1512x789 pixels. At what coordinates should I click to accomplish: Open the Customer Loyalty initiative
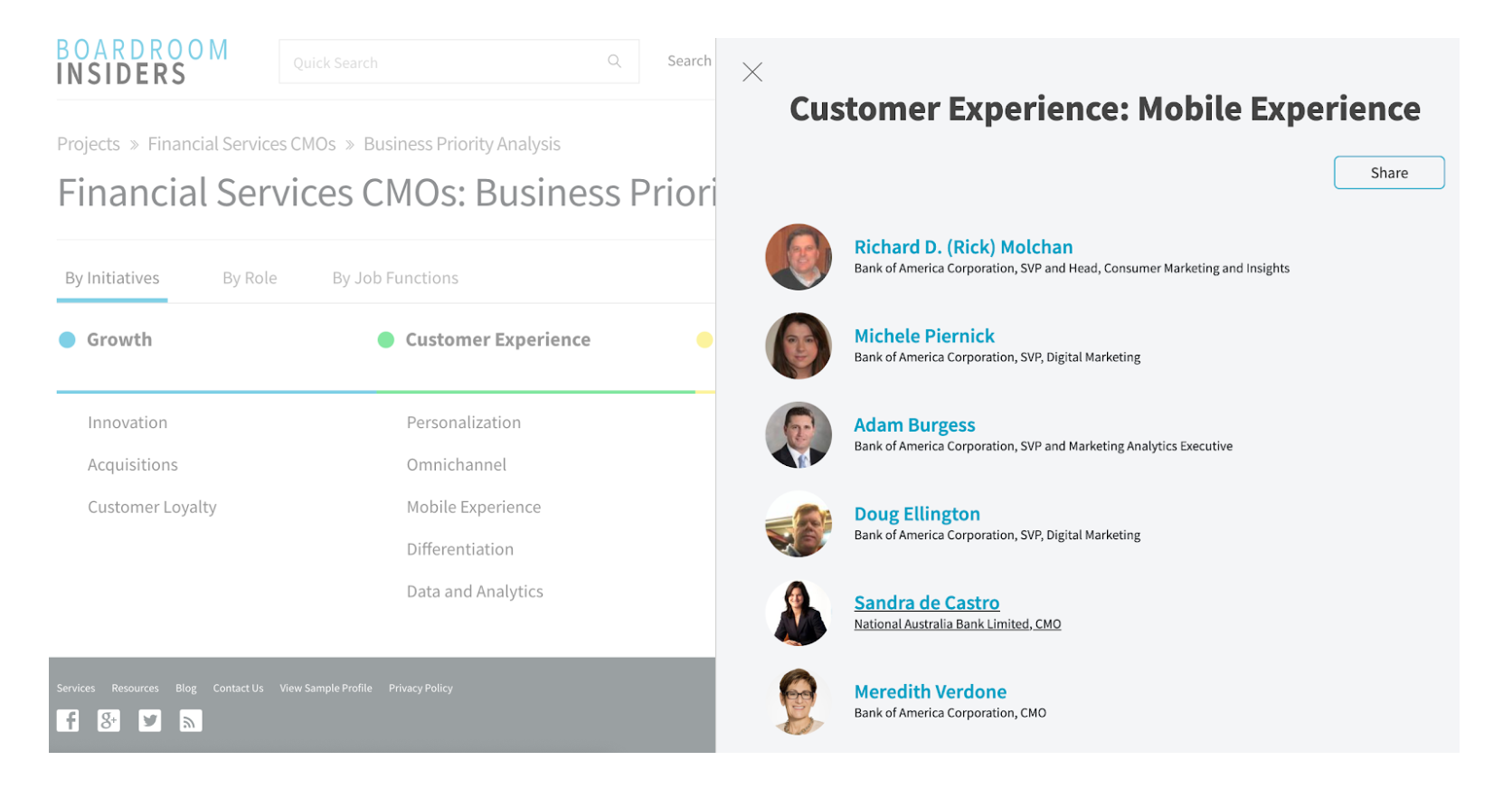coord(152,508)
